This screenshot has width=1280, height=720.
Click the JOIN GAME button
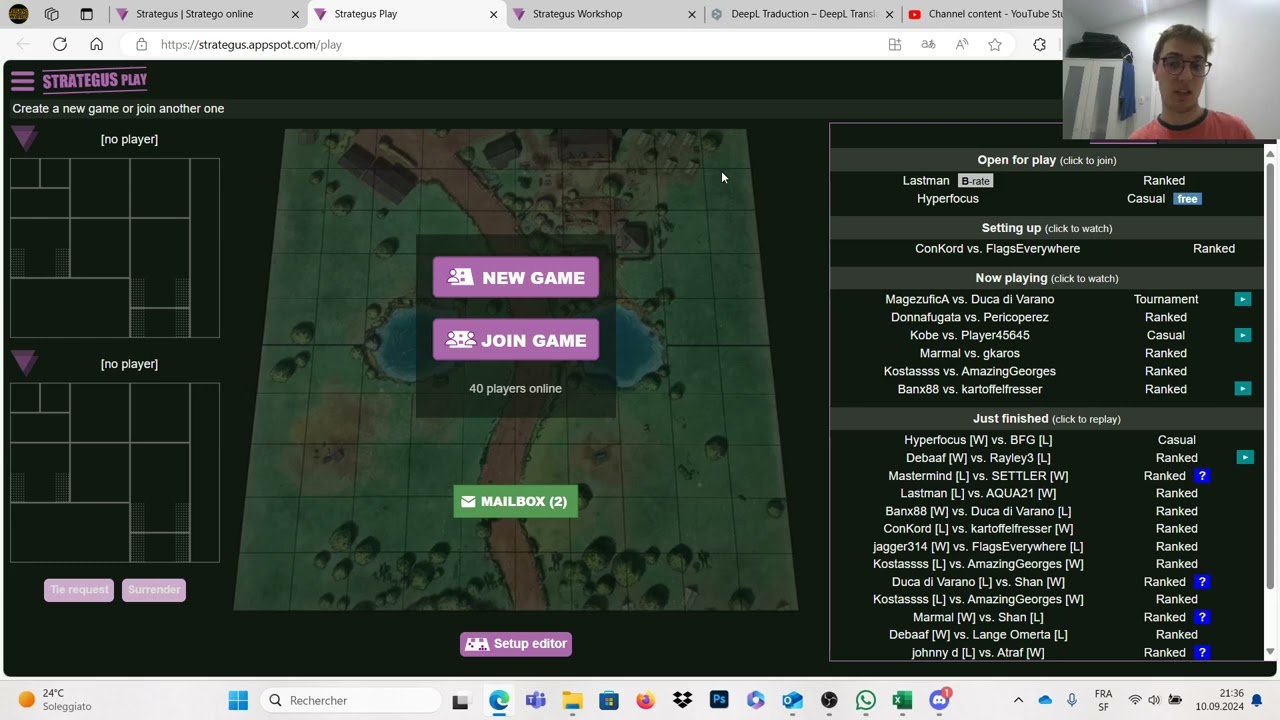[x=516, y=340]
